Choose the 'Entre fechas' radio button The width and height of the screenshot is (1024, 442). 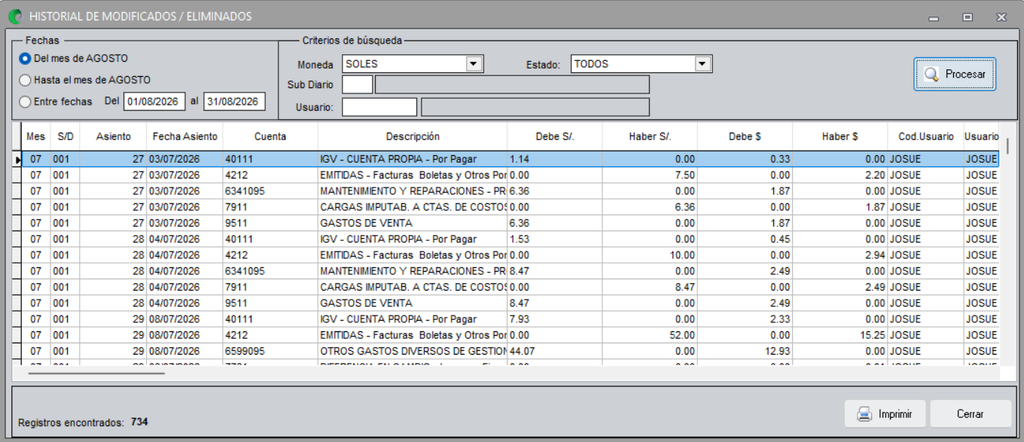[25, 102]
